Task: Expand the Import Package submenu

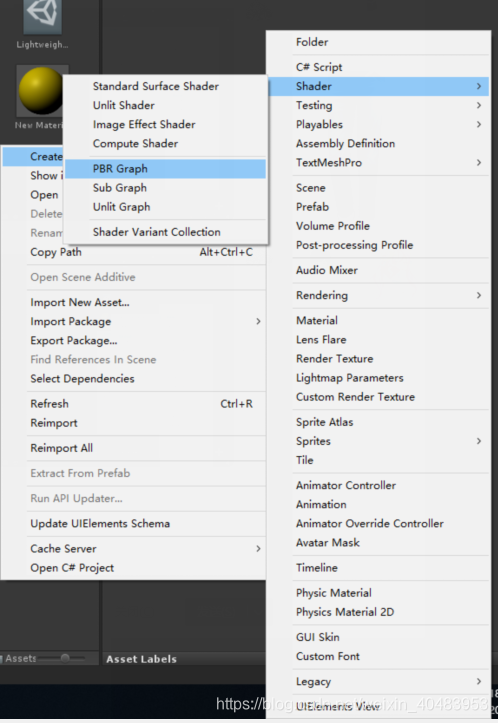Action: [x=134, y=321]
